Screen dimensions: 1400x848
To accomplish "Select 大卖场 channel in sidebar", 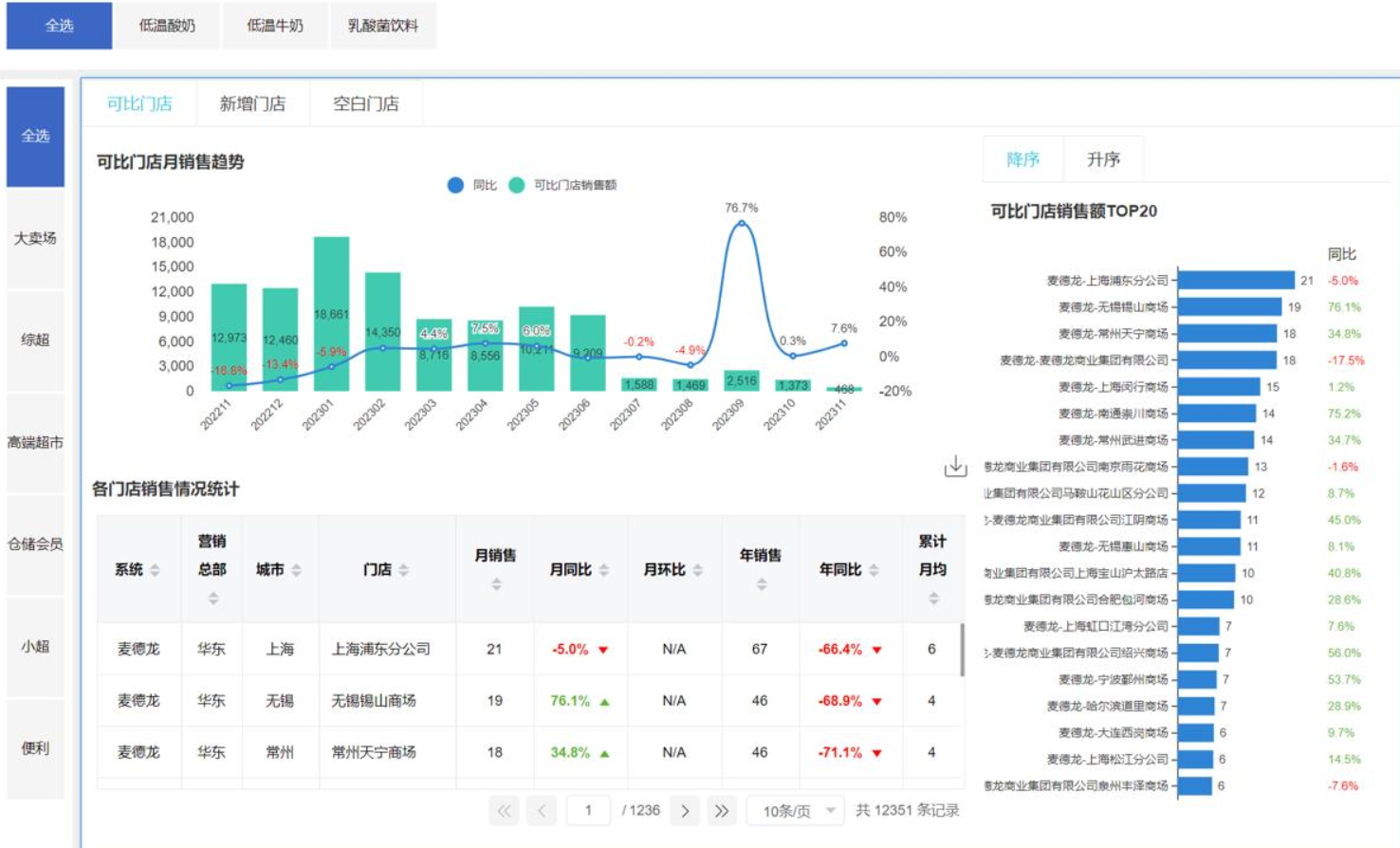I will pos(35,238).
